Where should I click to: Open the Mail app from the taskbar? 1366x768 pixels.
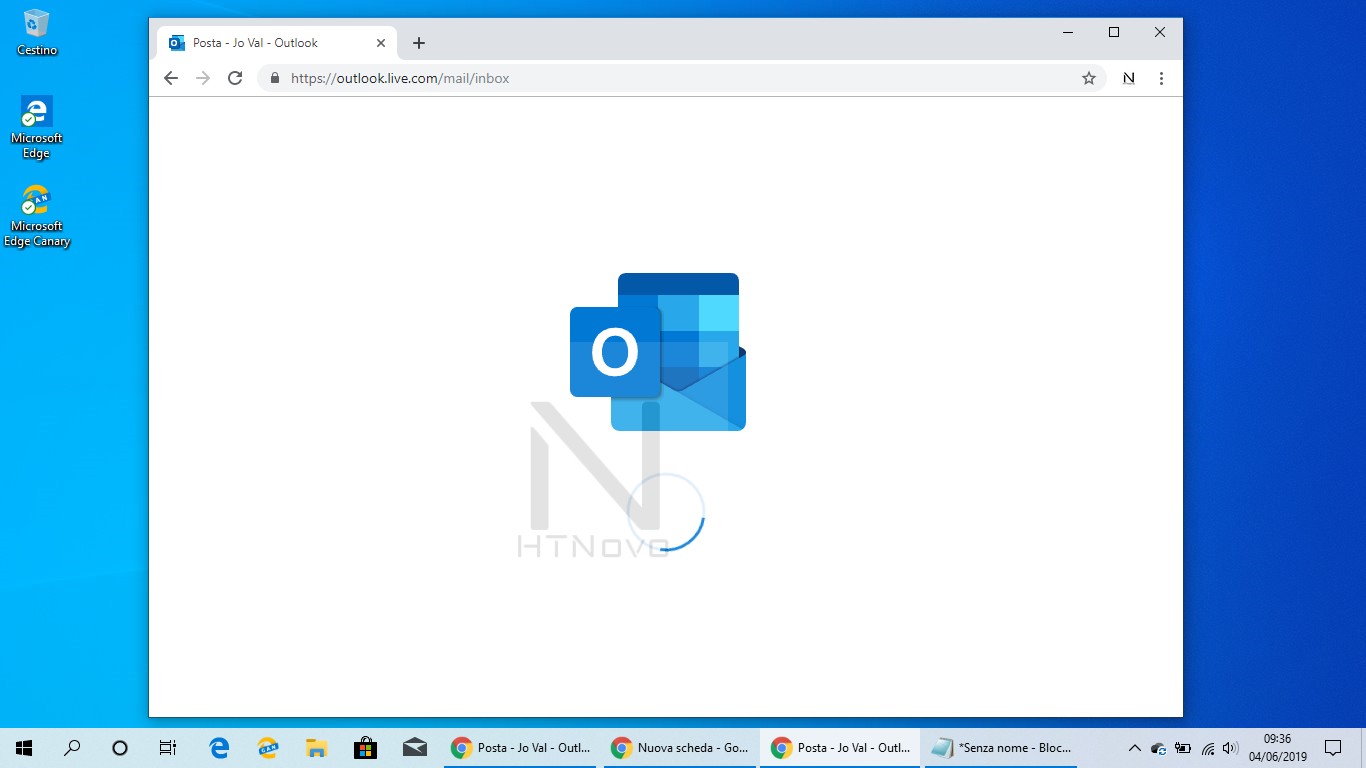click(x=415, y=747)
